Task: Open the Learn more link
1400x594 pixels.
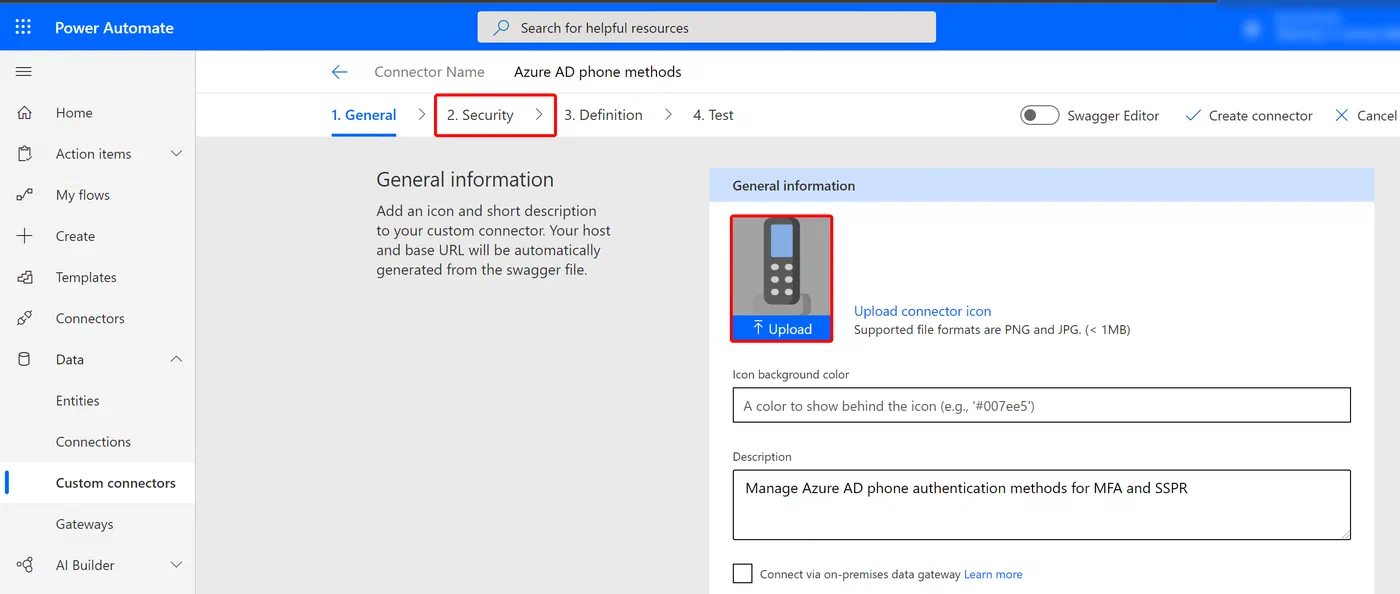Action: click(993, 574)
